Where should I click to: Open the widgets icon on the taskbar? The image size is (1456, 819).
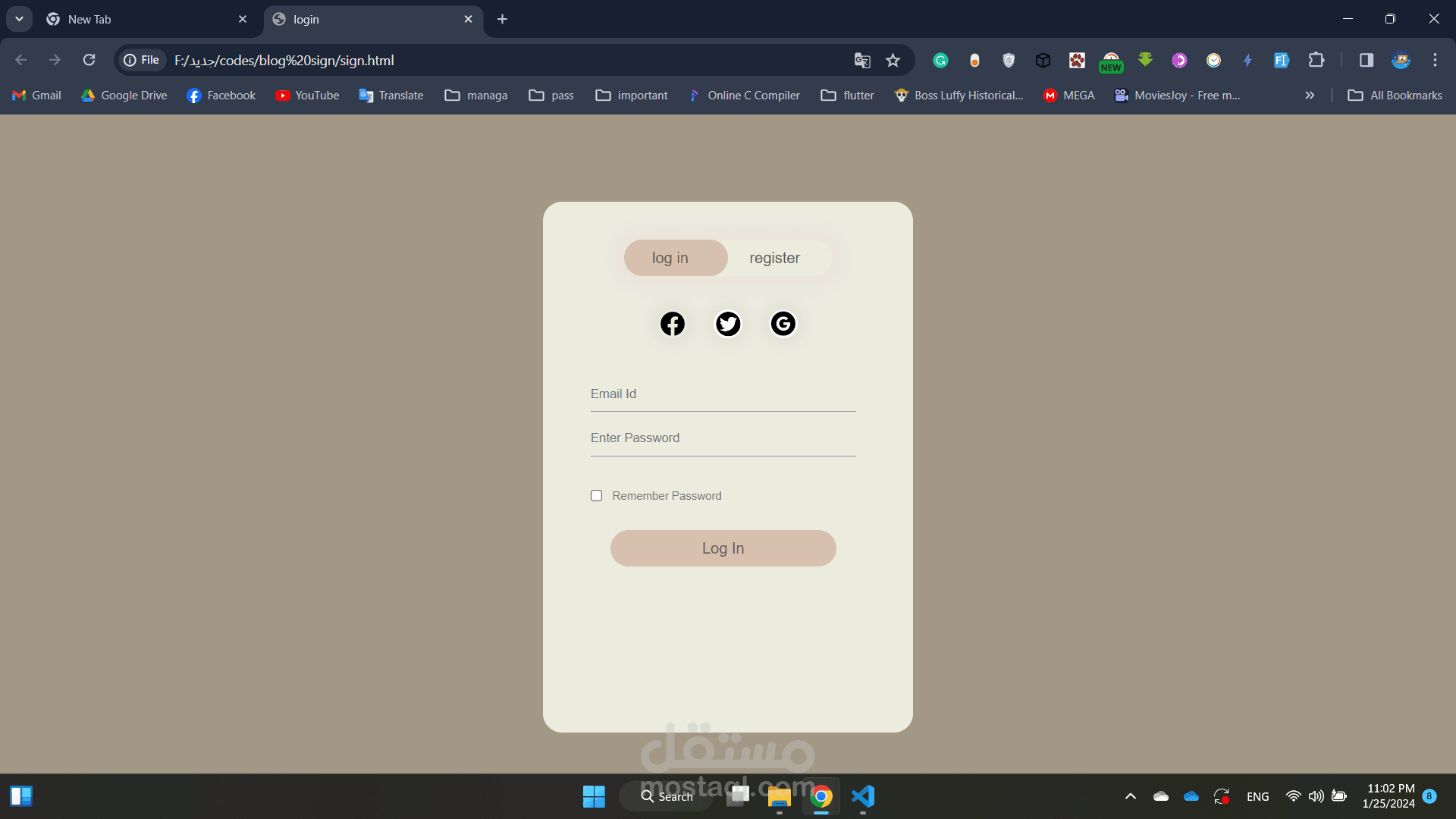point(21,796)
